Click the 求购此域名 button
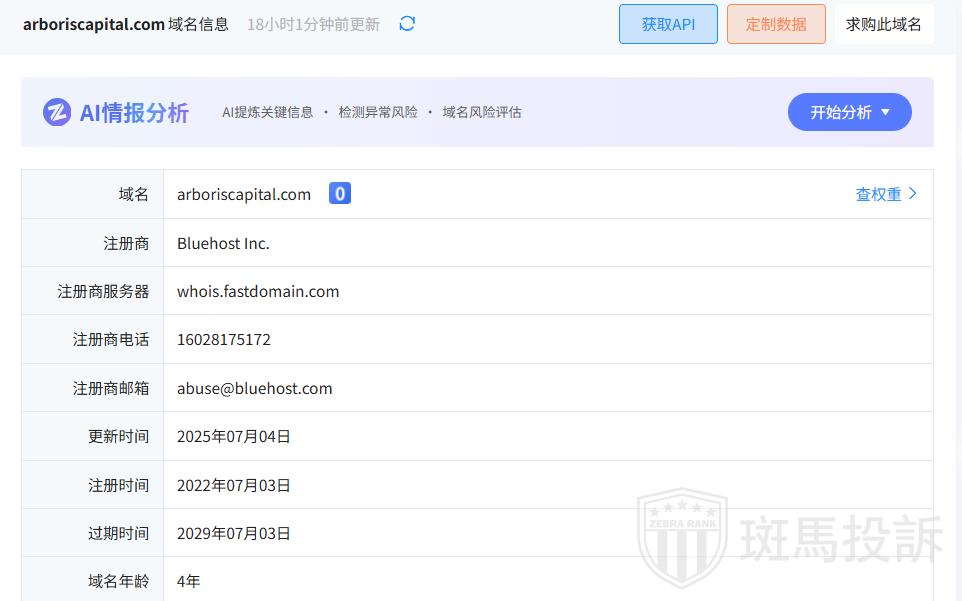Screen dimensions: 962x601 pyautogui.click(x=884, y=24)
